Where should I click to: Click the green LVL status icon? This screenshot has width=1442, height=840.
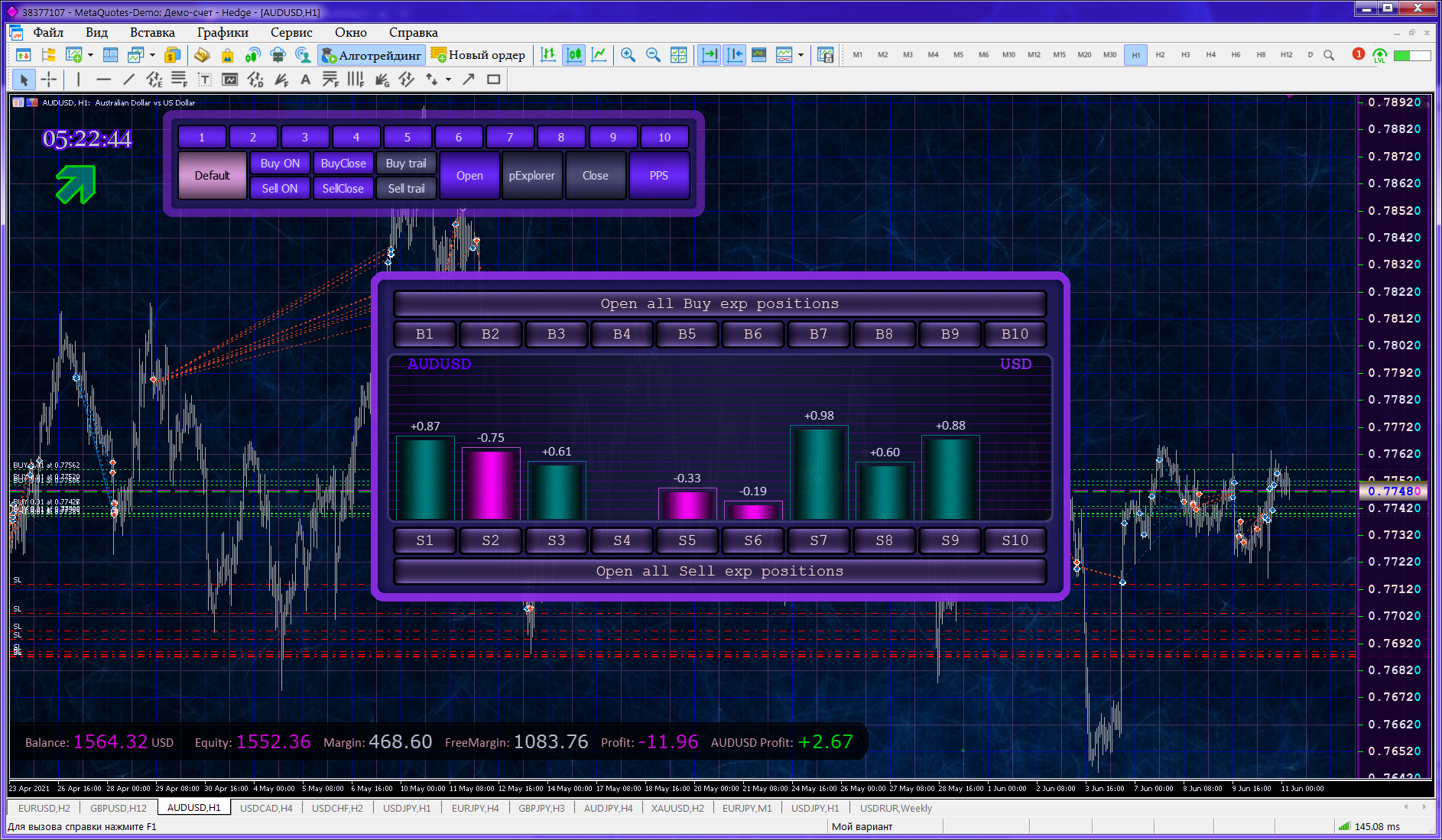tap(1380, 55)
